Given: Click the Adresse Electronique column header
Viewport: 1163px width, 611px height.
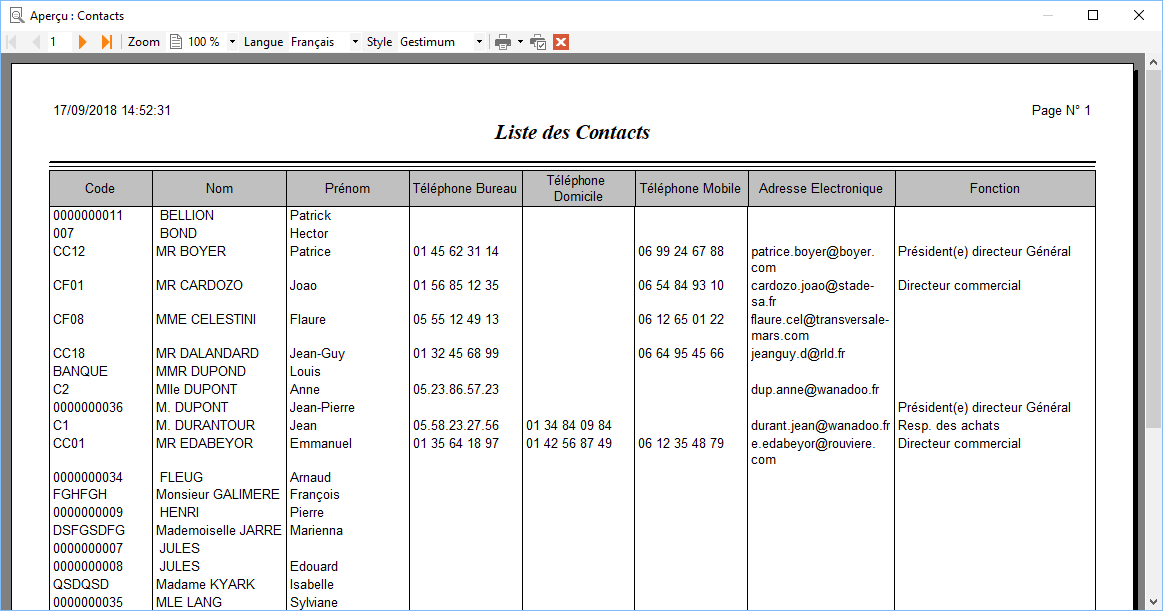Looking at the screenshot, I should (821, 188).
